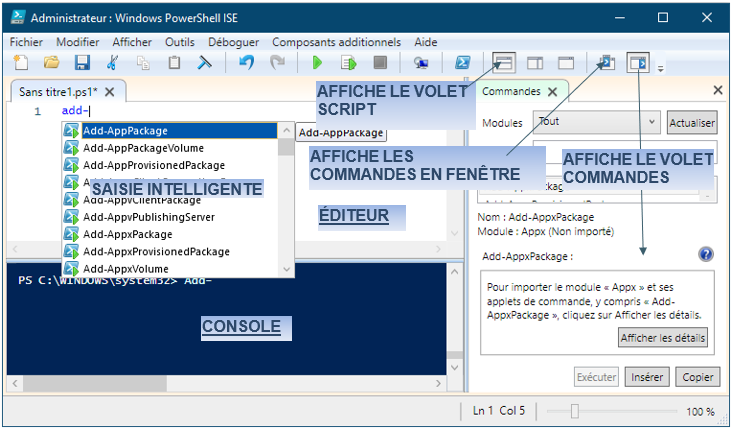Open the Modifier menu
This screenshot has width=735, height=429.
[78, 42]
